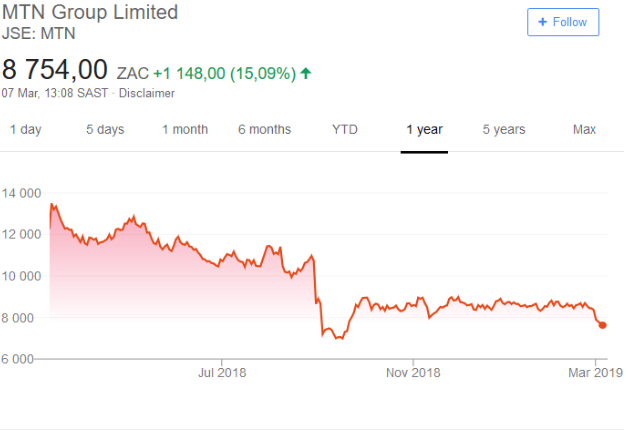Click the green up arrow icon
Image resolution: width=631 pixels, height=430 pixels.
306,73
